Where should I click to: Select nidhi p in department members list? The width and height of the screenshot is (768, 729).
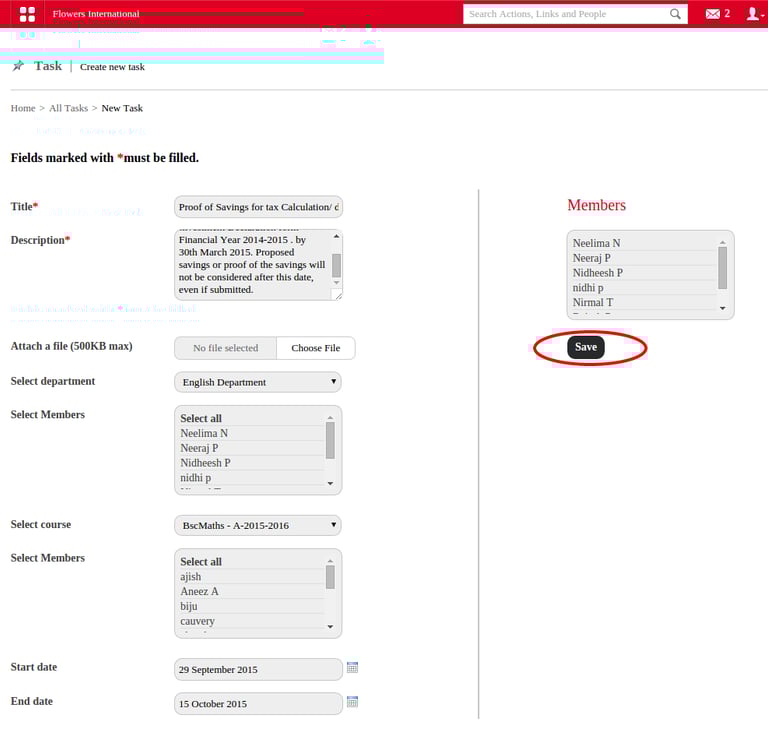click(x=252, y=477)
